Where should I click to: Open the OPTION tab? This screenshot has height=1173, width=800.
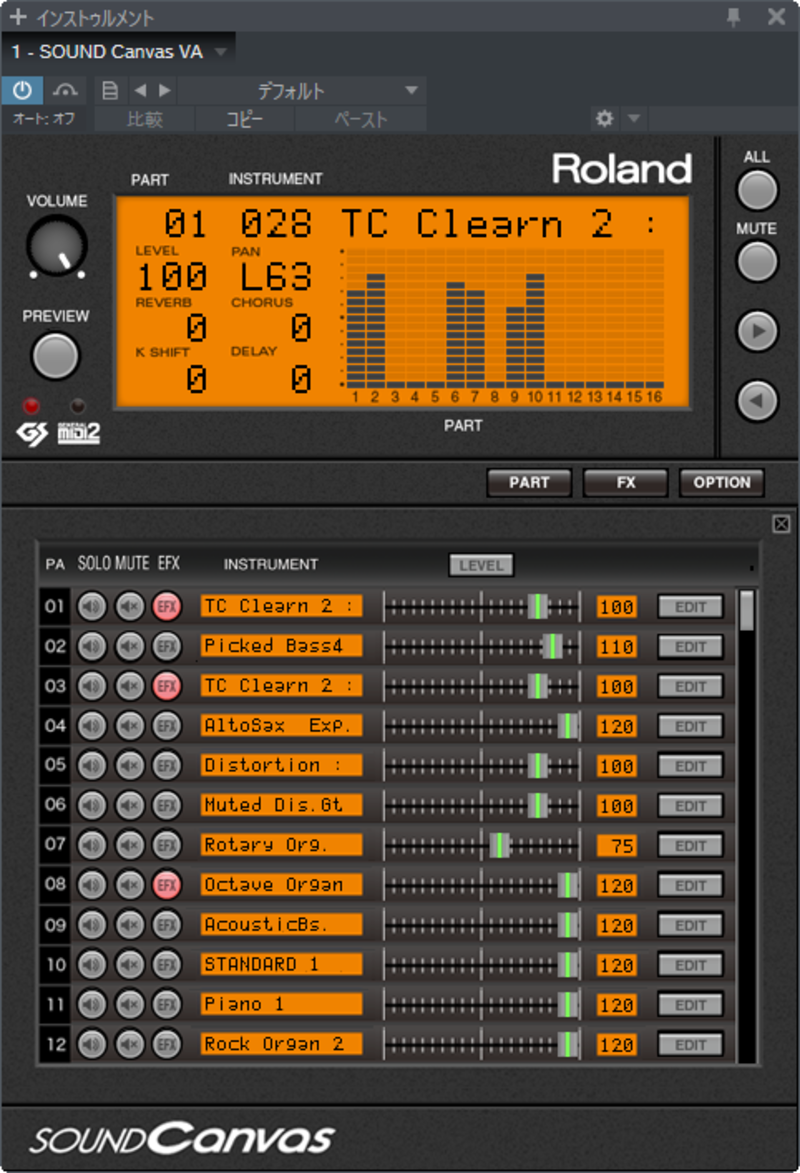coord(721,483)
